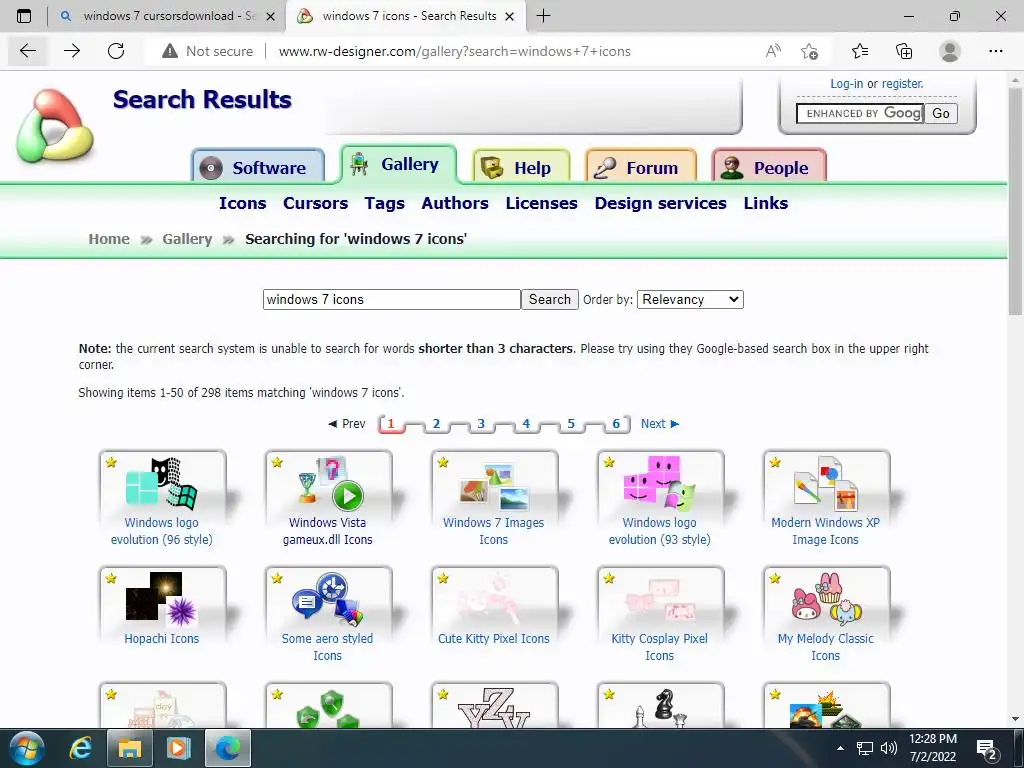
Task: Go to results page 3
Action: 481,423
